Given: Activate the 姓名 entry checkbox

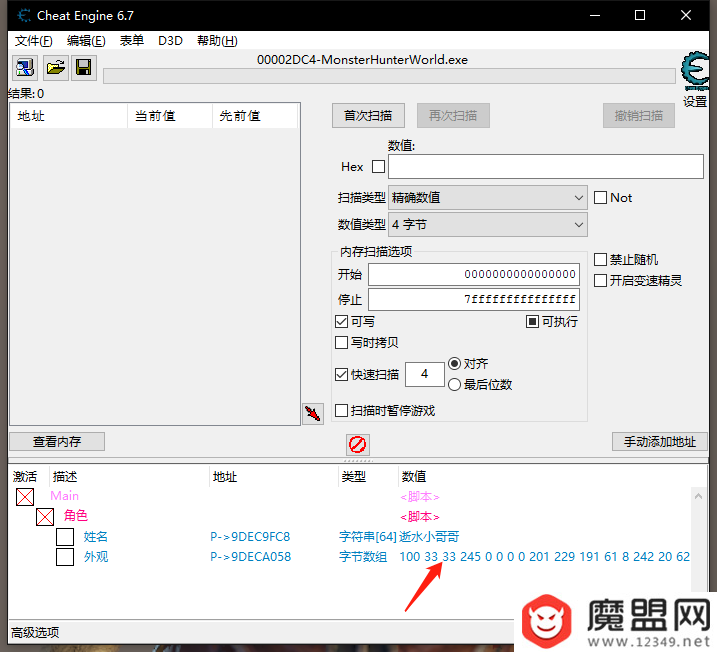Looking at the screenshot, I should 65,537.
